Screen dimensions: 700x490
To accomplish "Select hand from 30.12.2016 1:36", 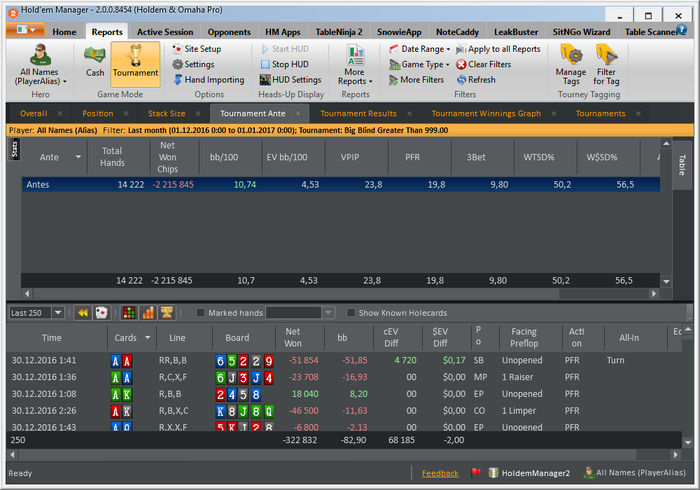I will click(344, 377).
